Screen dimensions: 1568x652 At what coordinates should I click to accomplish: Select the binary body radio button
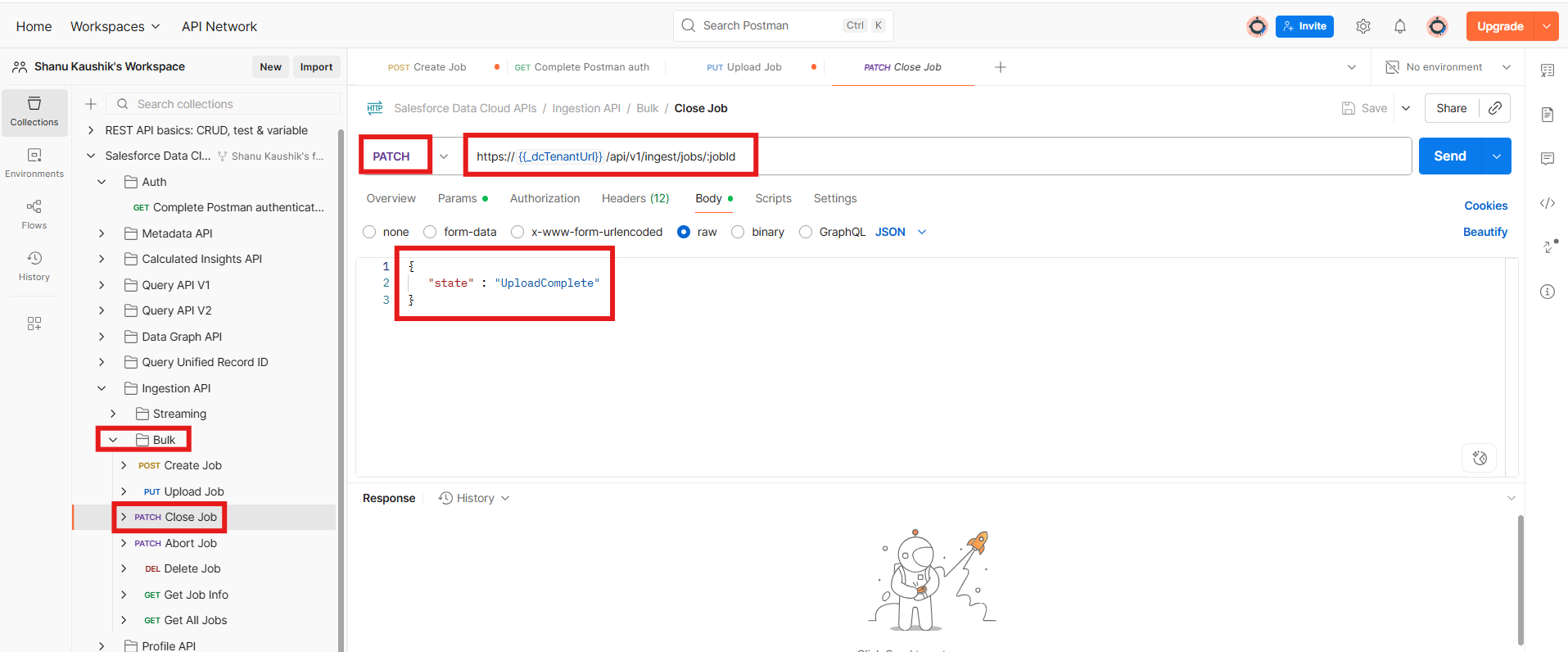pyautogui.click(x=738, y=232)
